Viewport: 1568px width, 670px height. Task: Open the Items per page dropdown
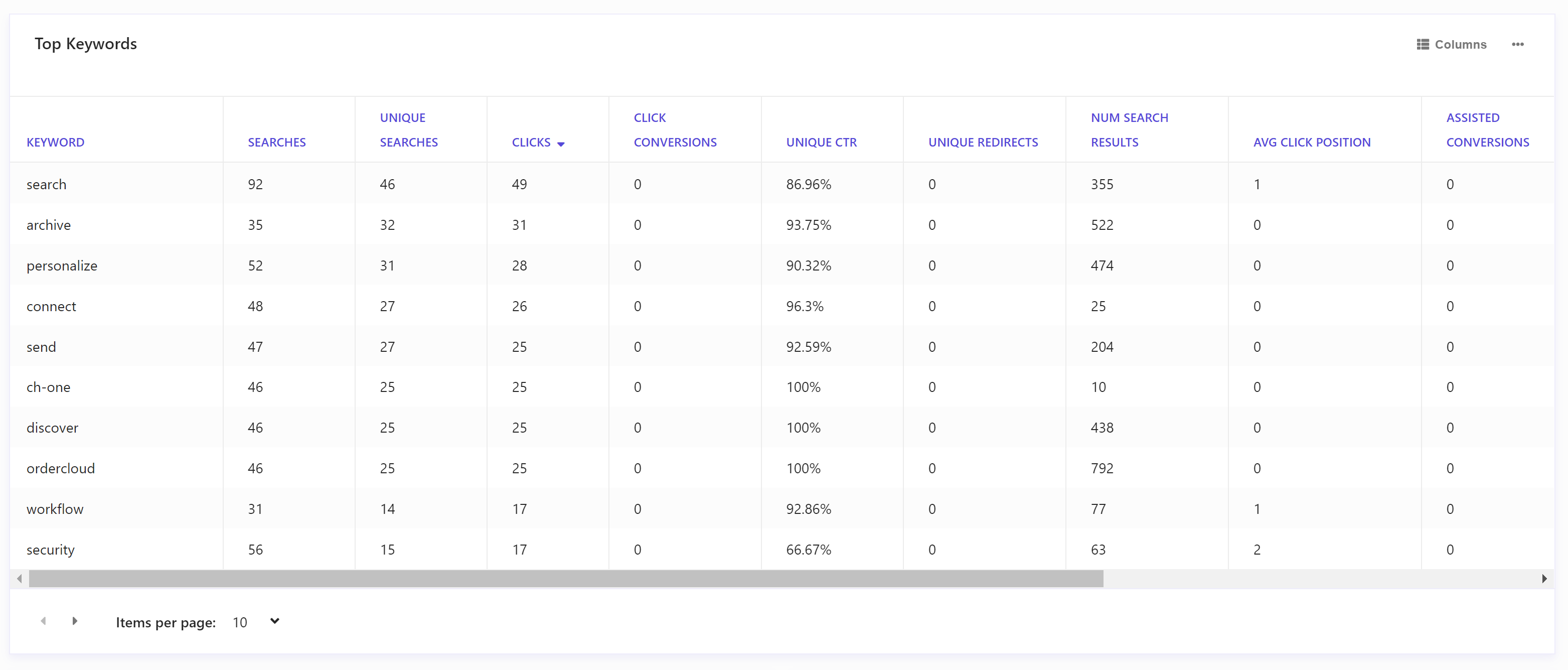tap(256, 622)
